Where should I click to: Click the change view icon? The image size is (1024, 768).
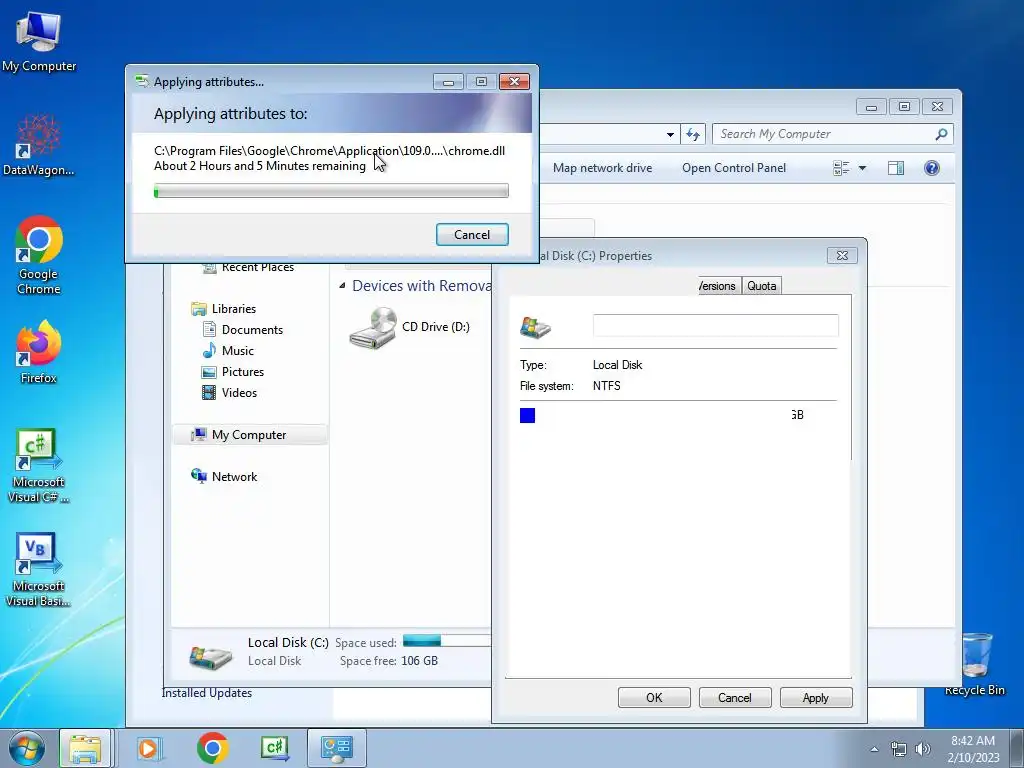click(x=841, y=168)
